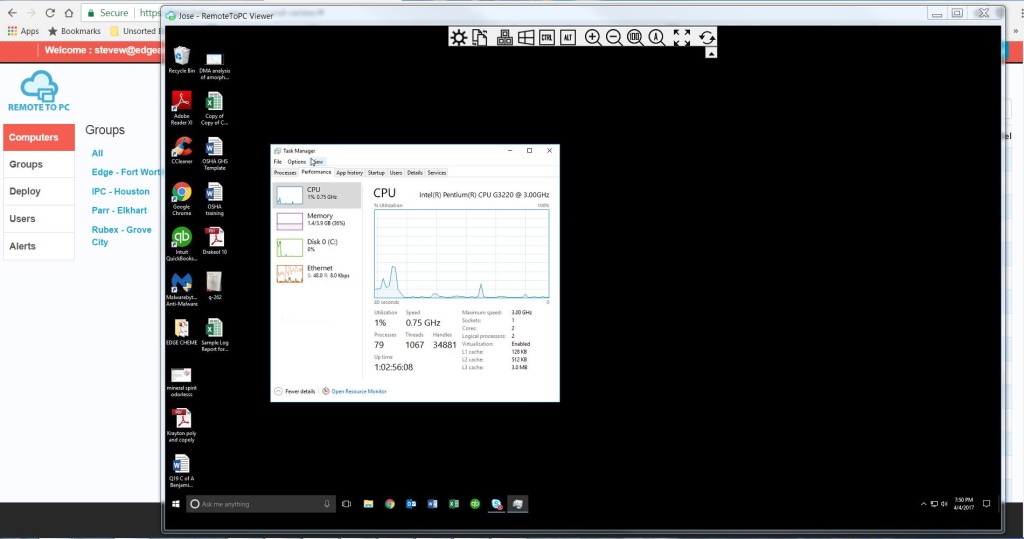The image size is (1024, 539).
Task: Switch to fullscreen with the arrows icon
Action: click(682, 38)
